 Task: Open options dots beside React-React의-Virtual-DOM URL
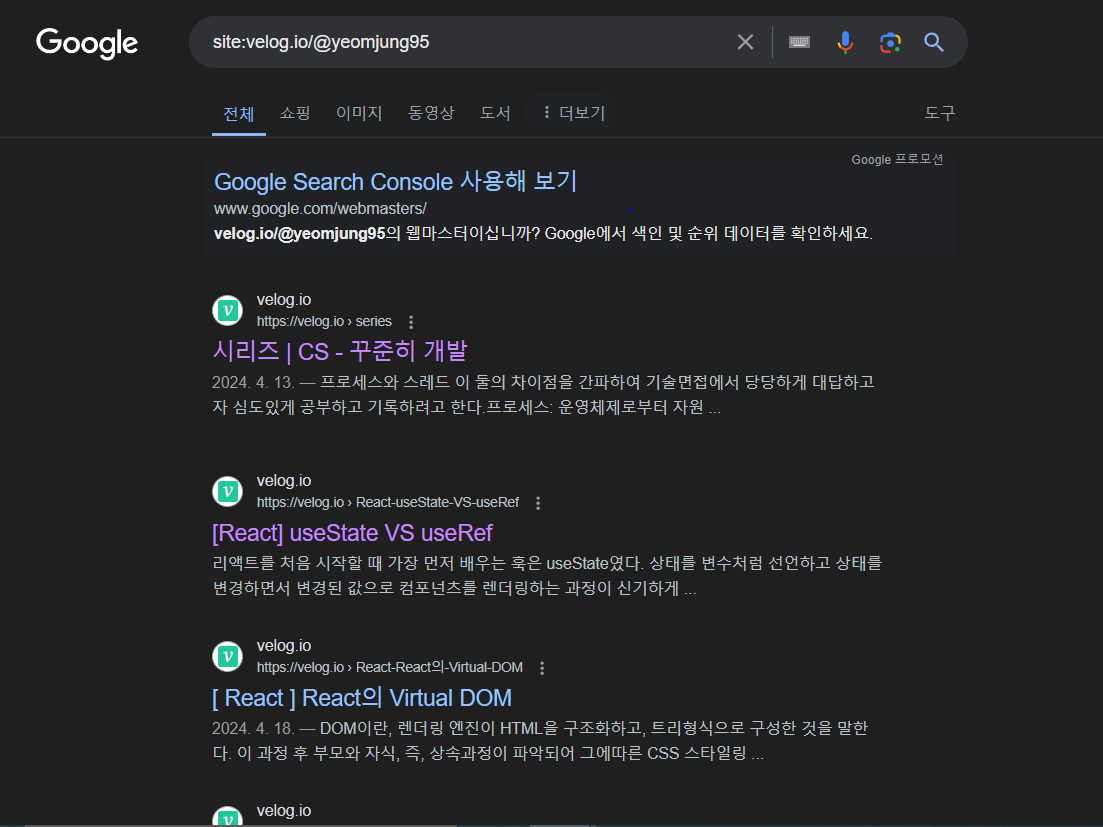[542, 668]
